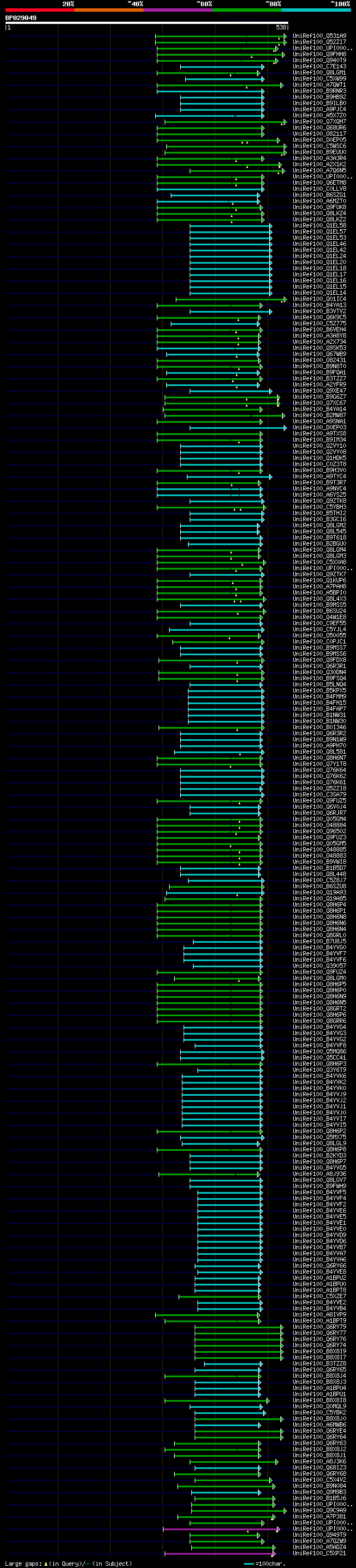Image resolution: width=356 pixels, height=1568 pixels.
Task: Select the UniRef100_Q1EL57 entry
Action: tap(319, 231)
